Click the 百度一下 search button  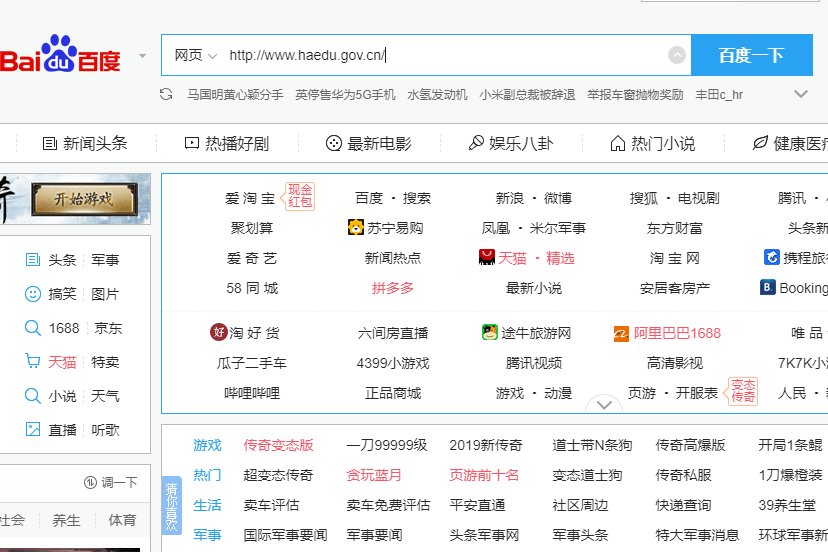(x=751, y=55)
